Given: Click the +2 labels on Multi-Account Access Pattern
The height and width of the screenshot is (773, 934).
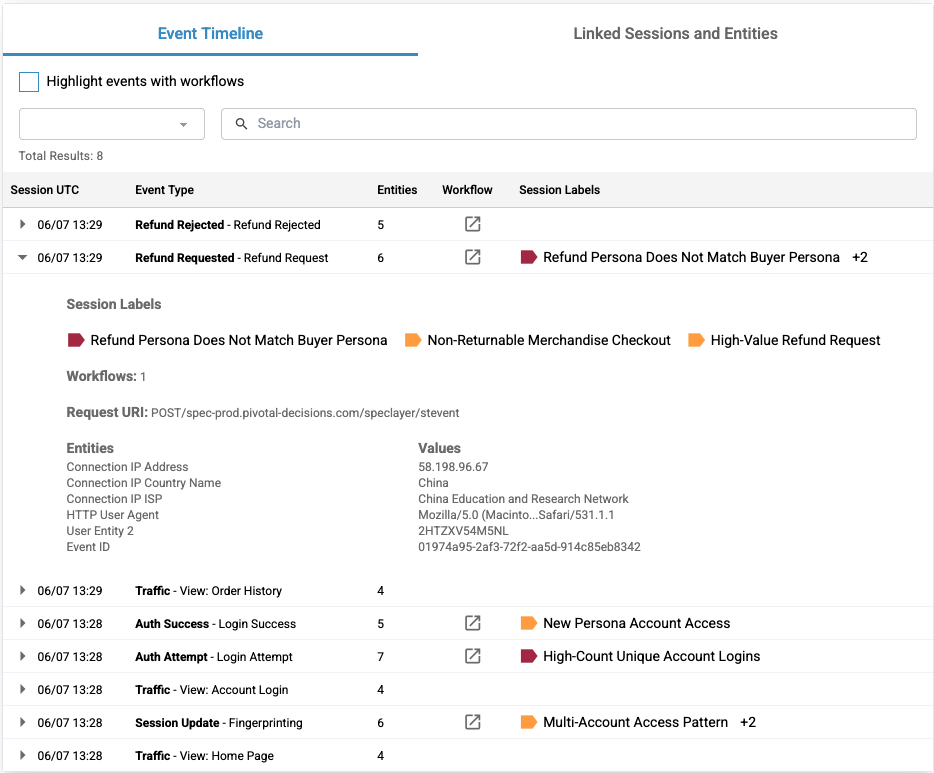Looking at the screenshot, I should (748, 723).
